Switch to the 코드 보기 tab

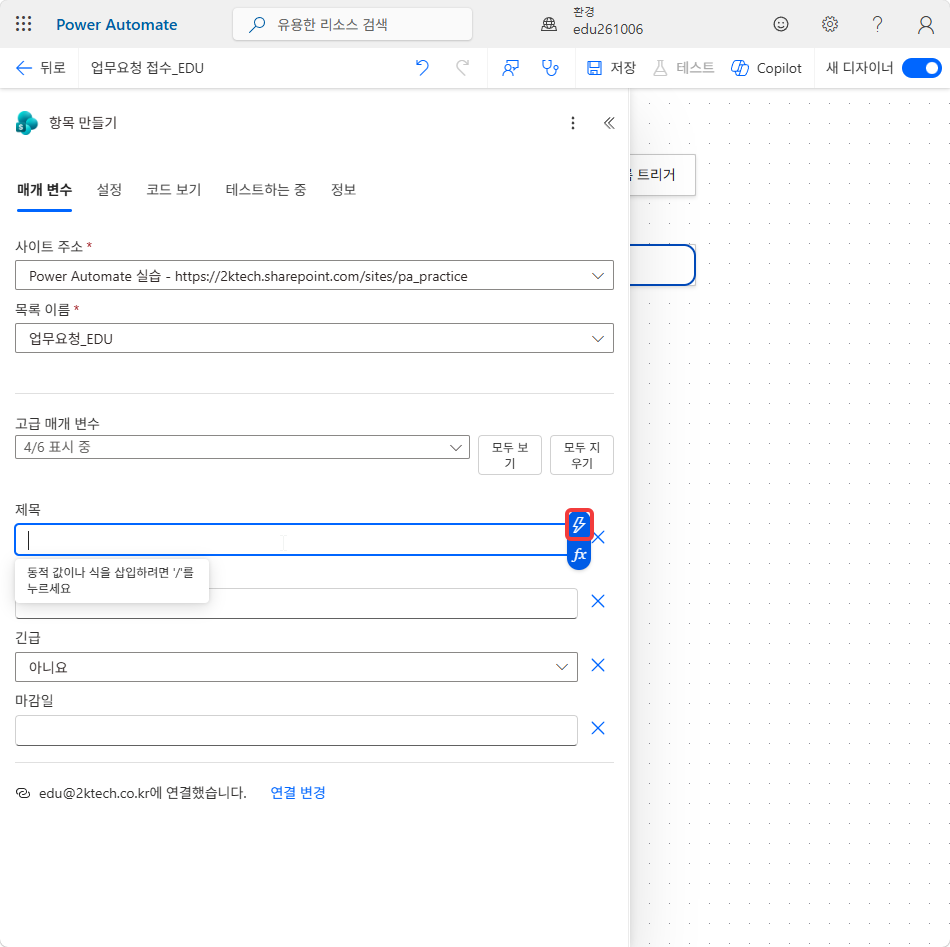point(173,190)
